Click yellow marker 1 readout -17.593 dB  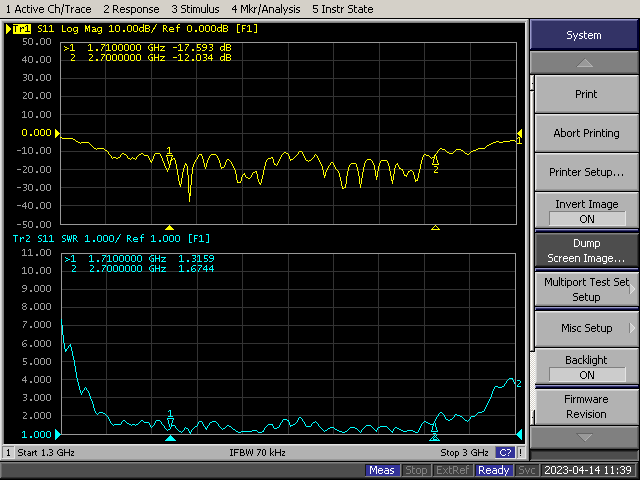(x=202, y=47)
